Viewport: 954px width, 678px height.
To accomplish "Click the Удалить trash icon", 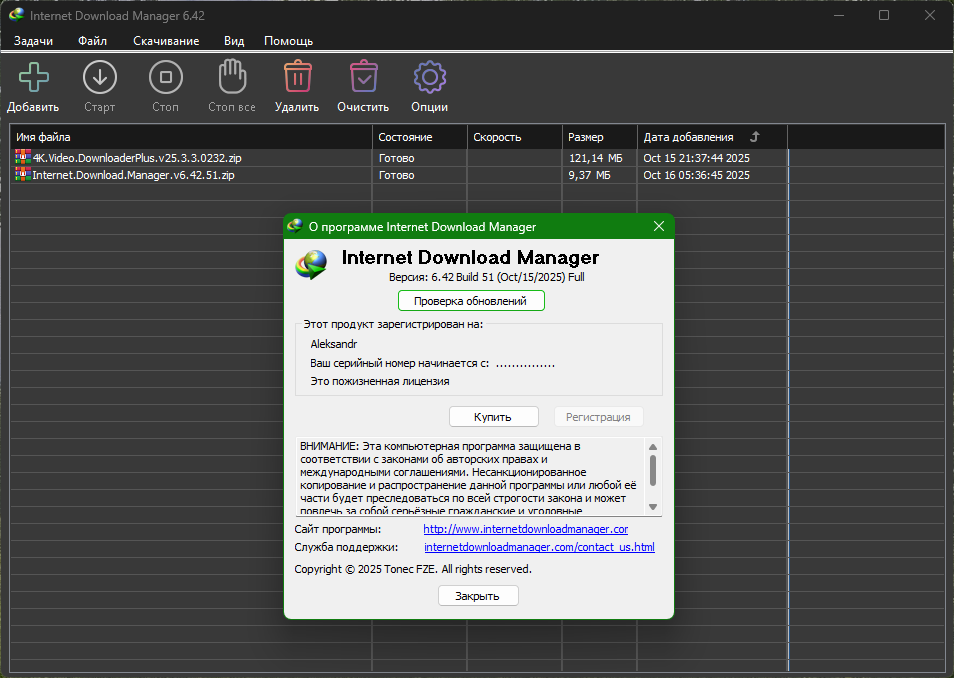I will (296, 77).
